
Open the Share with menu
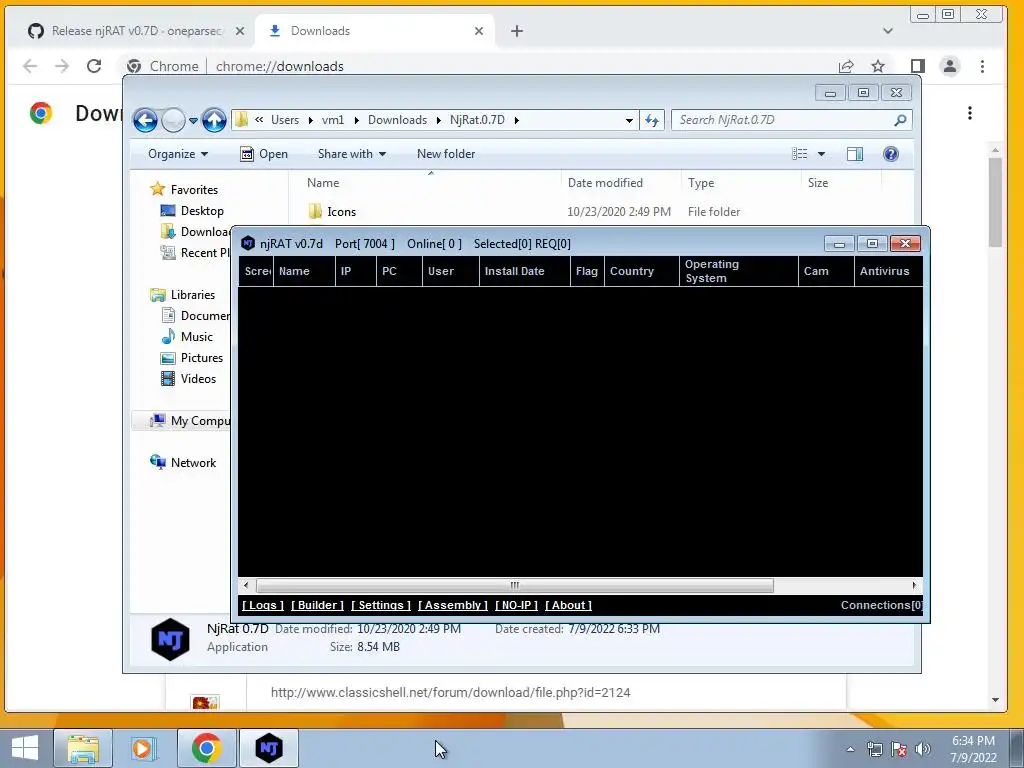[351, 154]
